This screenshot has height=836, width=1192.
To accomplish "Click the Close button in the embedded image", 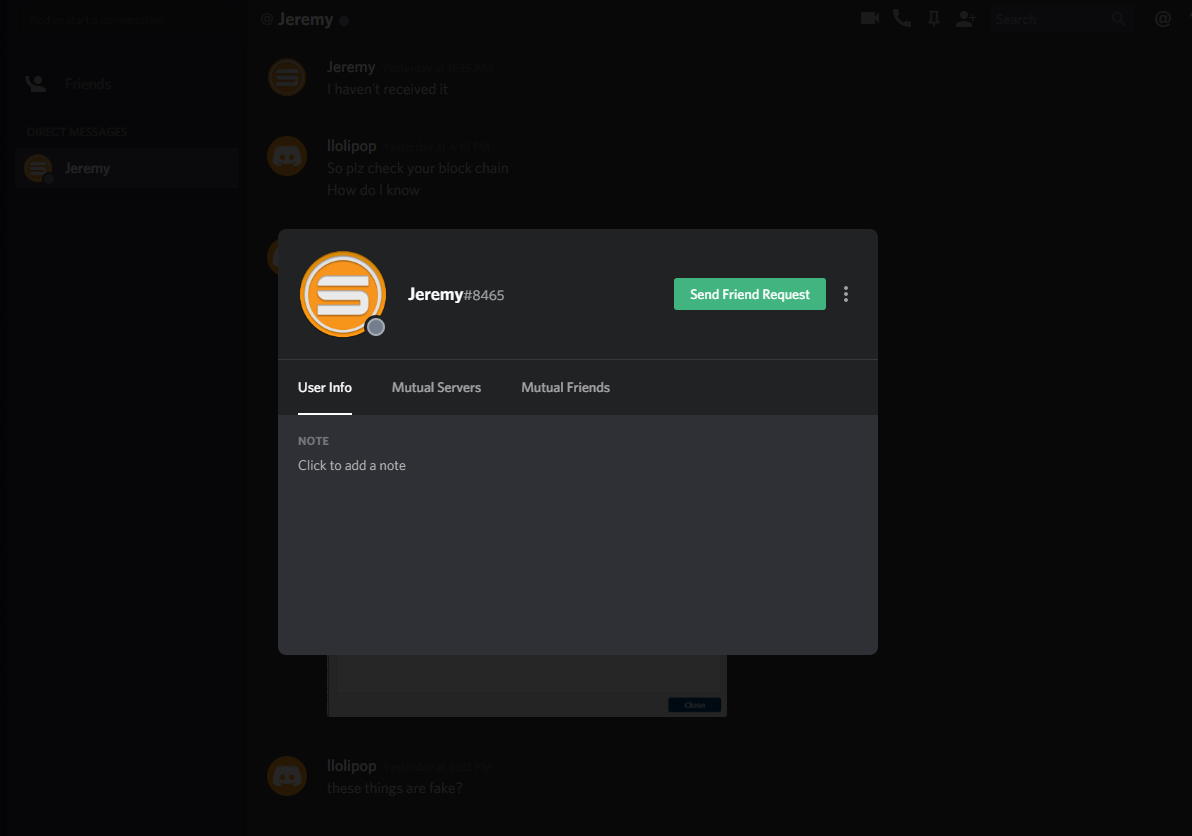I will (x=694, y=705).
